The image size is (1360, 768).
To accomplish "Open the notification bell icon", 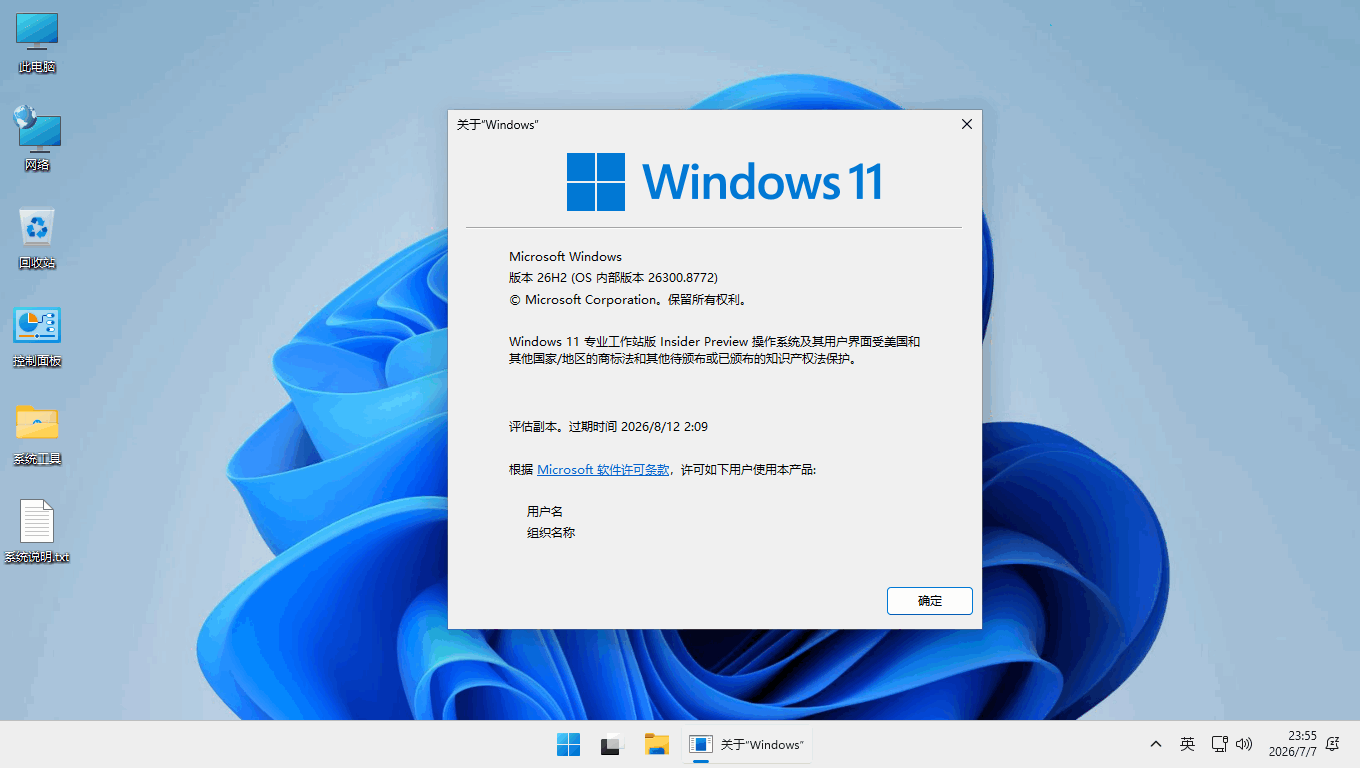I will coord(1332,744).
